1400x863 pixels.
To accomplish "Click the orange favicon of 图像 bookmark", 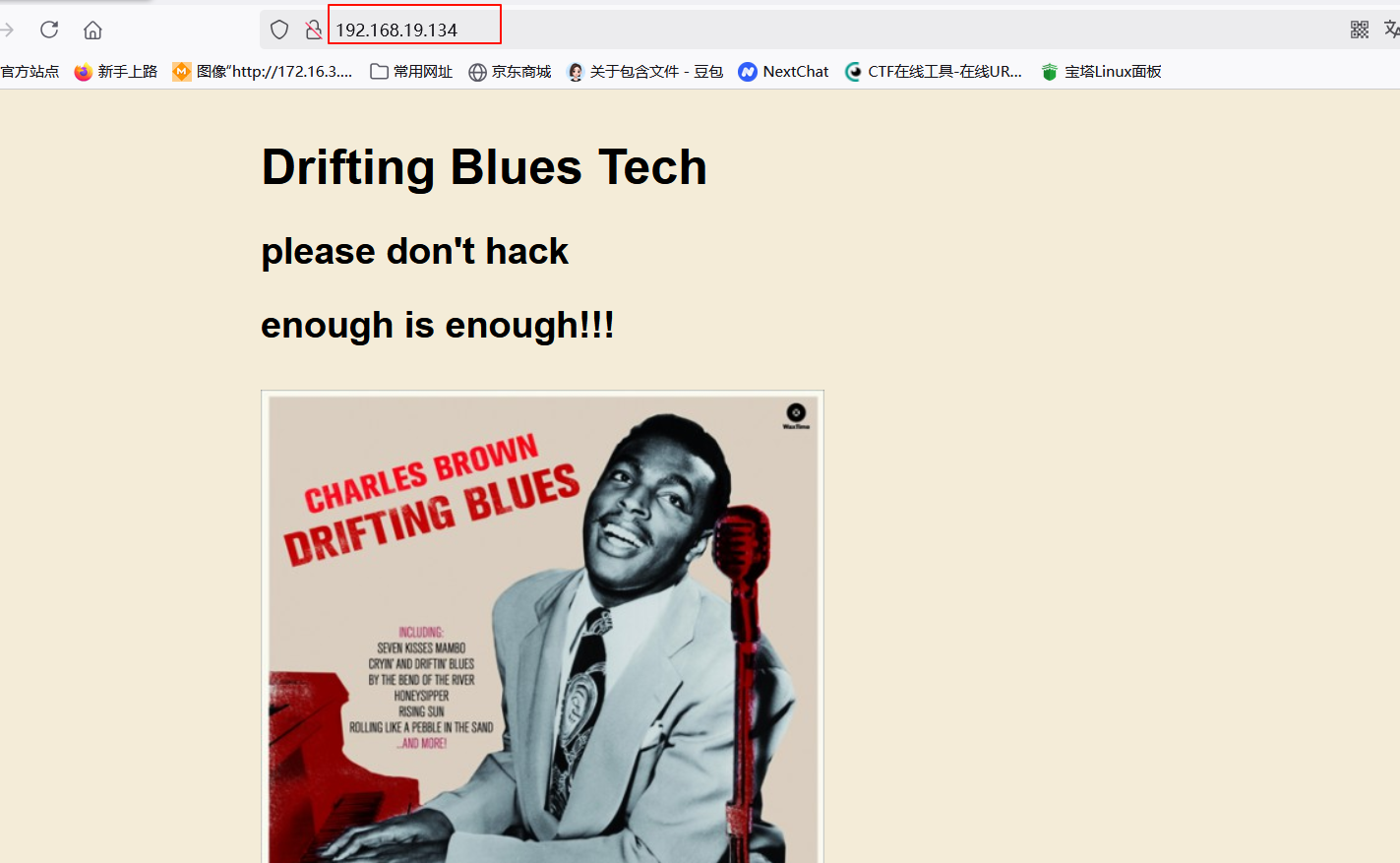I will [181, 72].
